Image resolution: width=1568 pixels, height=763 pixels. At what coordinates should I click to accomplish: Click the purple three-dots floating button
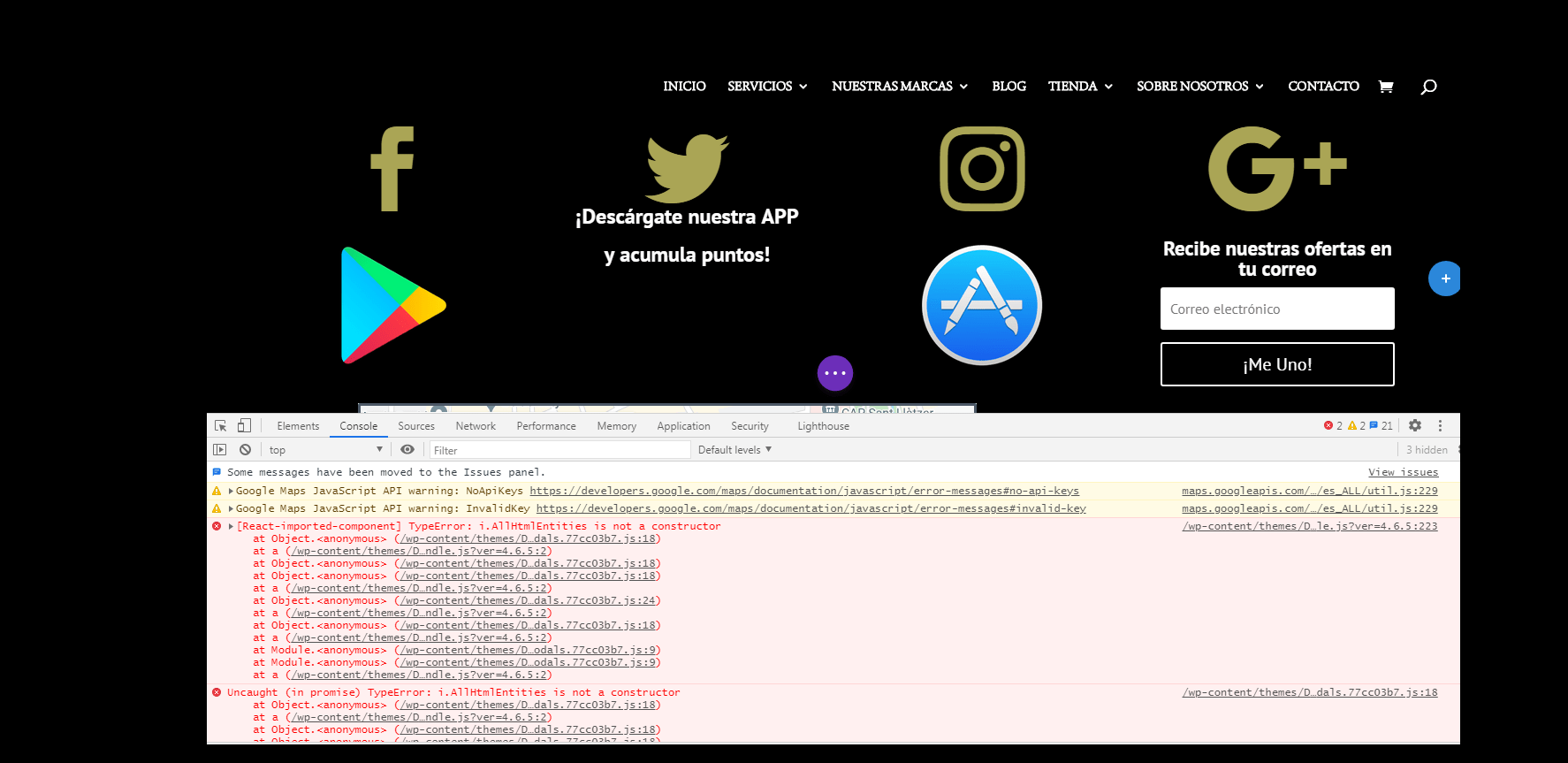[835, 373]
